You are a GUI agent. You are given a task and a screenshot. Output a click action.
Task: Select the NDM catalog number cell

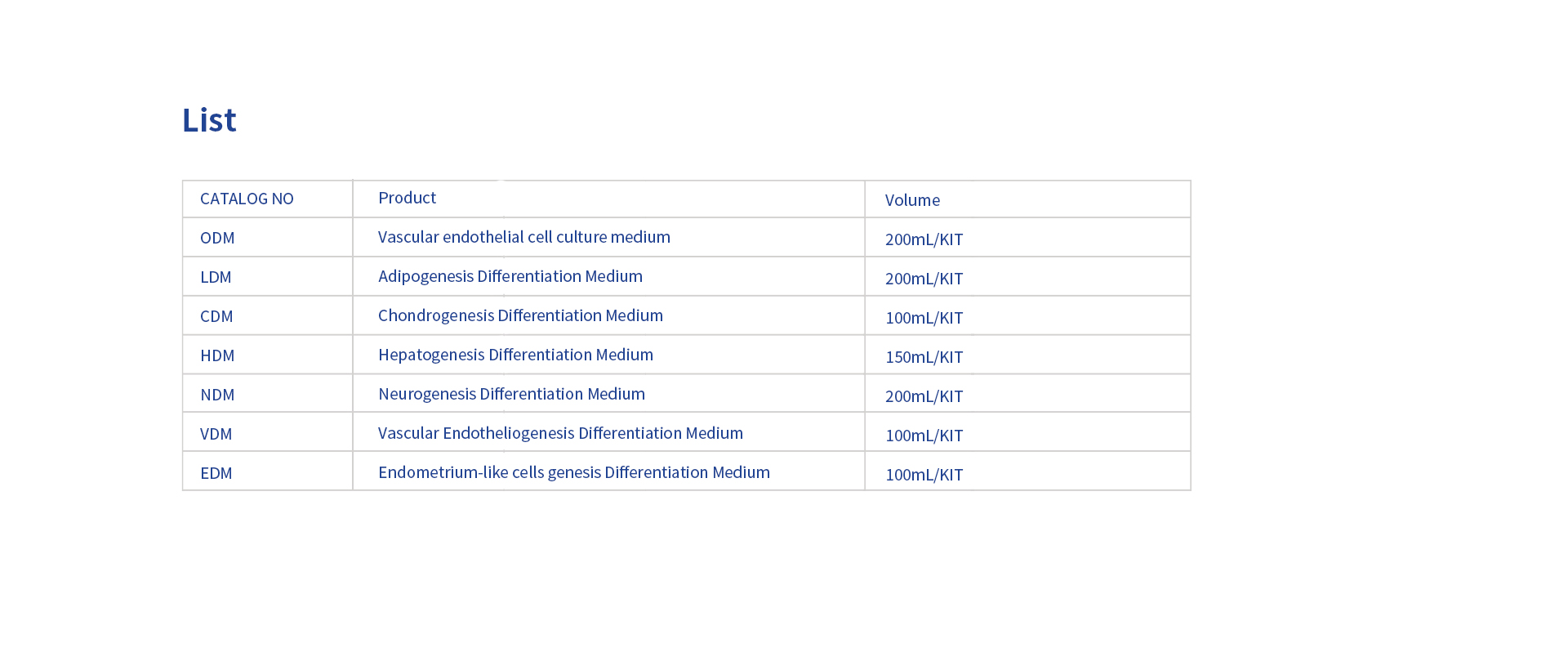click(217, 395)
